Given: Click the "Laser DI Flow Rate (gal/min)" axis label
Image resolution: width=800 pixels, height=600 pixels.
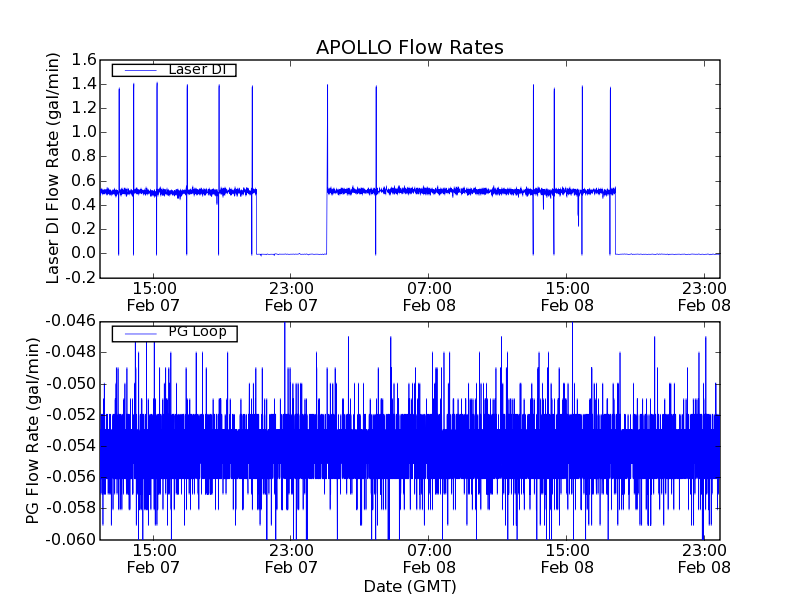Looking at the screenshot, I should (x=53, y=168).
